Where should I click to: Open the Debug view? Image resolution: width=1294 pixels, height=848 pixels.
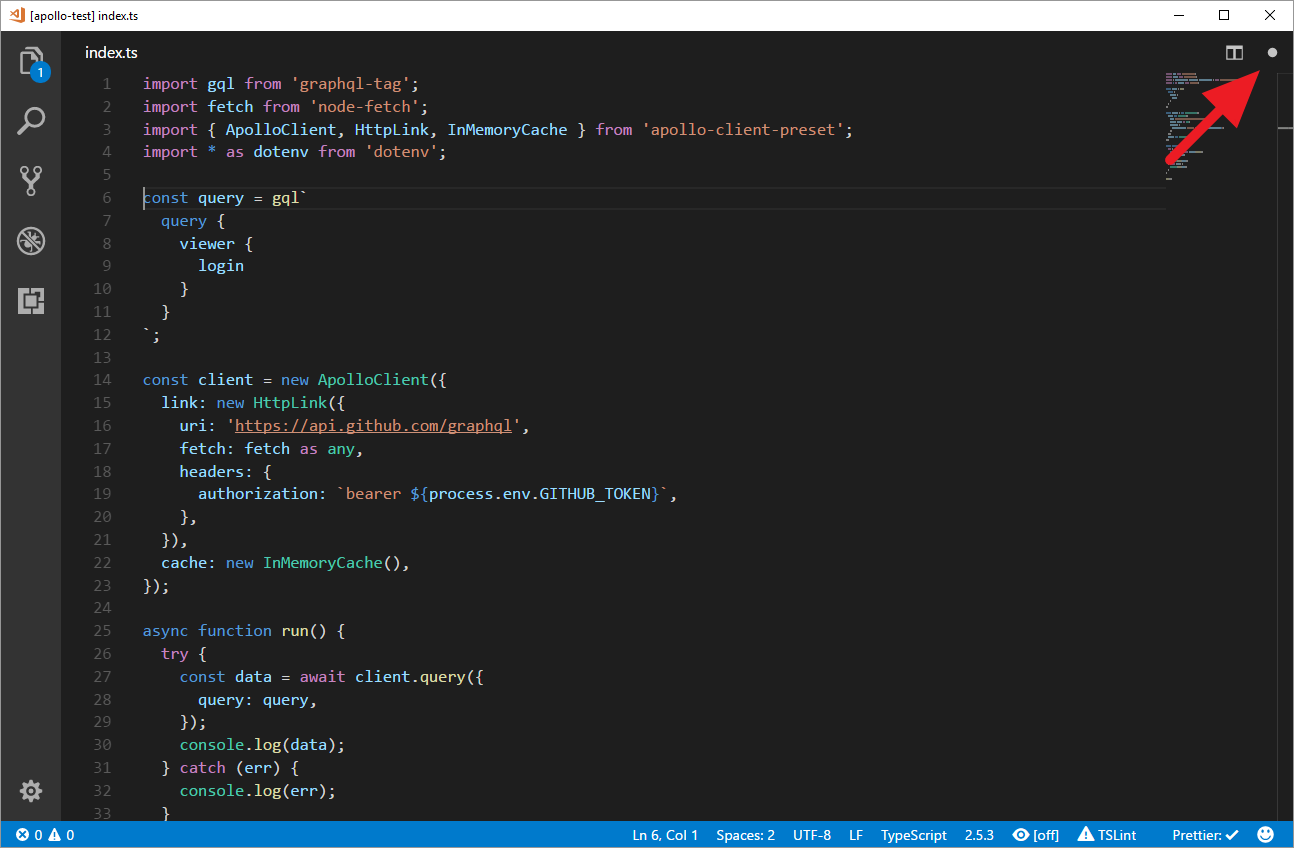click(31, 240)
